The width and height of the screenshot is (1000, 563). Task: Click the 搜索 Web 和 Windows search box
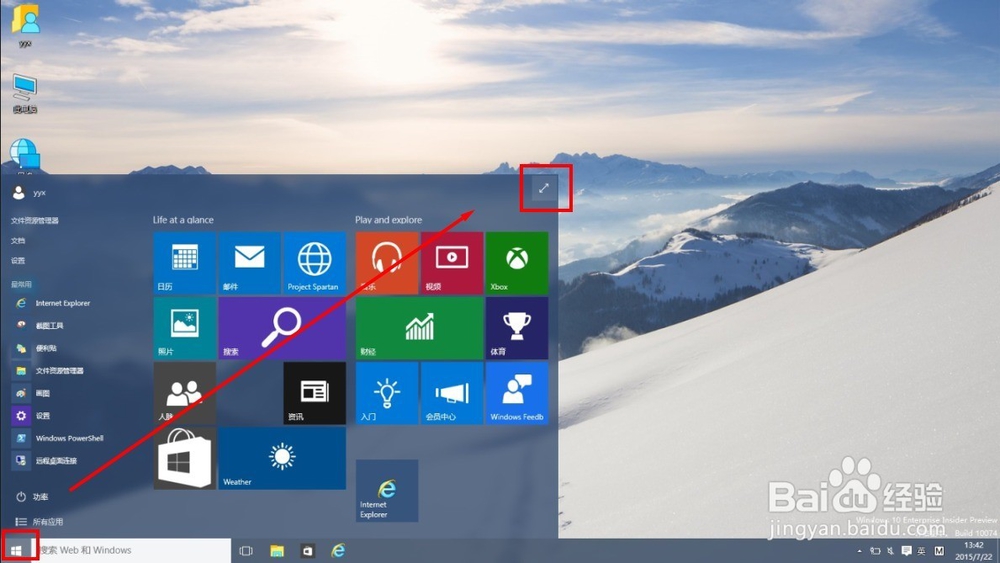pos(131,550)
